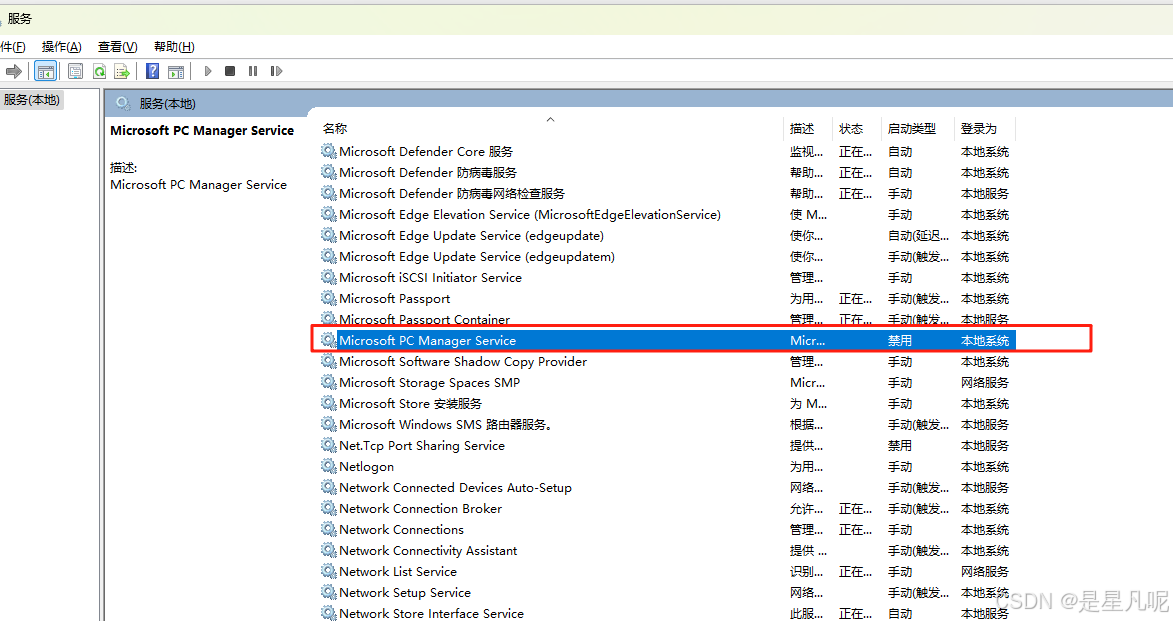Open Properties via the toolbar properties icon
The width and height of the screenshot is (1173, 621).
76,71
